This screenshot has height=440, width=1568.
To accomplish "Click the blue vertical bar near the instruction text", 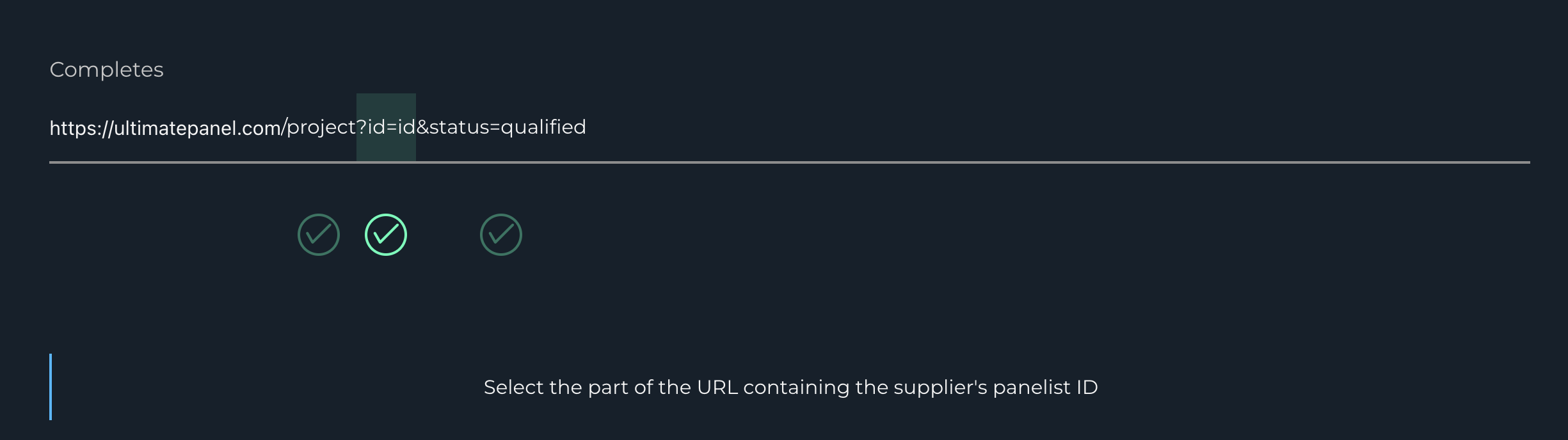I will (x=51, y=387).
